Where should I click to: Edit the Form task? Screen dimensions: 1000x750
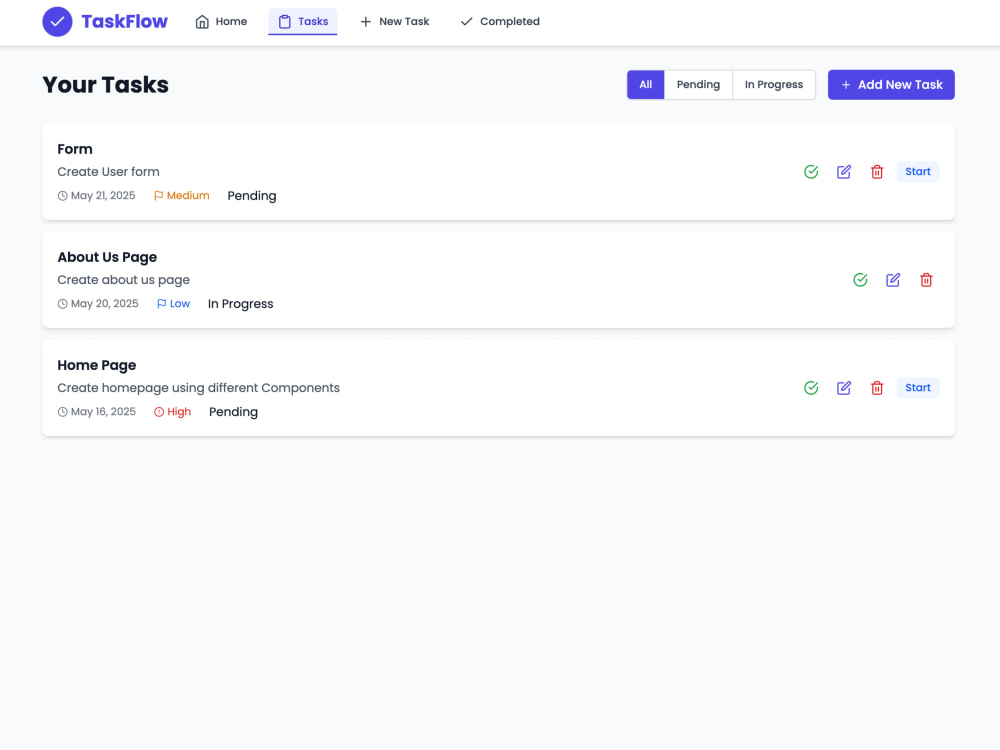pyautogui.click(x=844, y=172)
